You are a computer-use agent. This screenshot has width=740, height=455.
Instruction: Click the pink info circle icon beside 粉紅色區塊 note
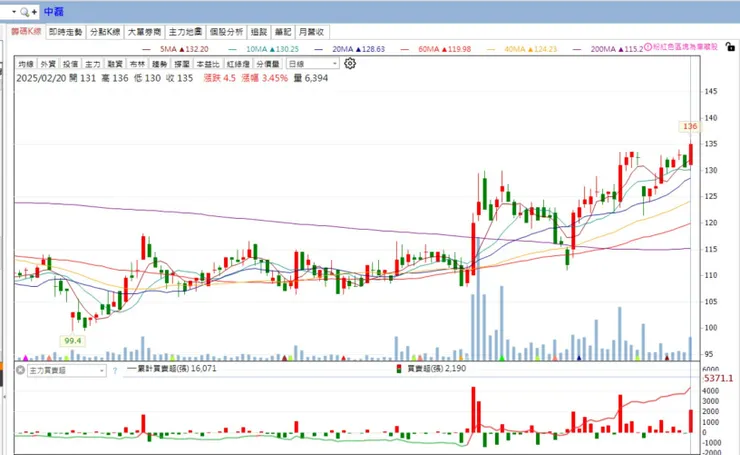pos(648,47)
